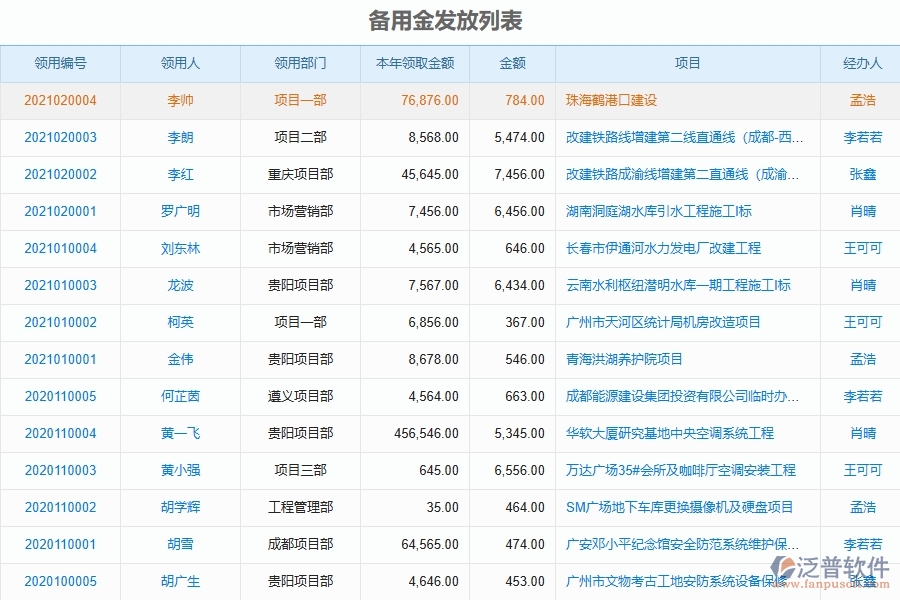Open project 青海洪湖养护院项目

tap(625, 359)
